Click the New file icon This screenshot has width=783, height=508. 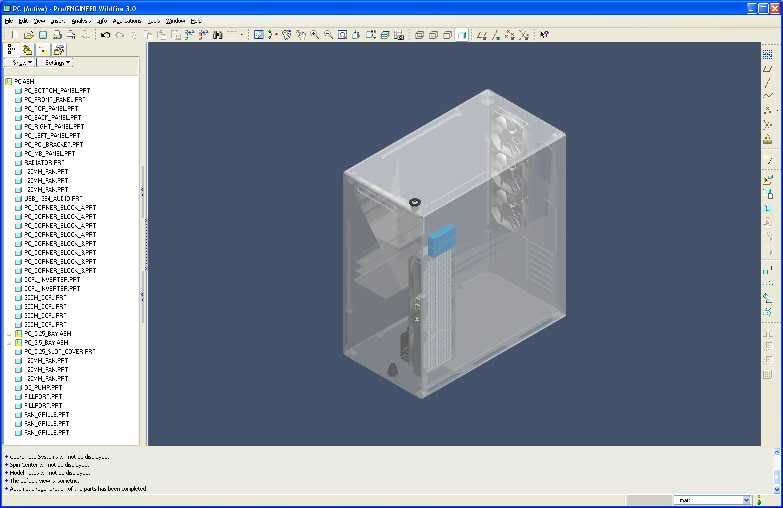click(14, 35)
